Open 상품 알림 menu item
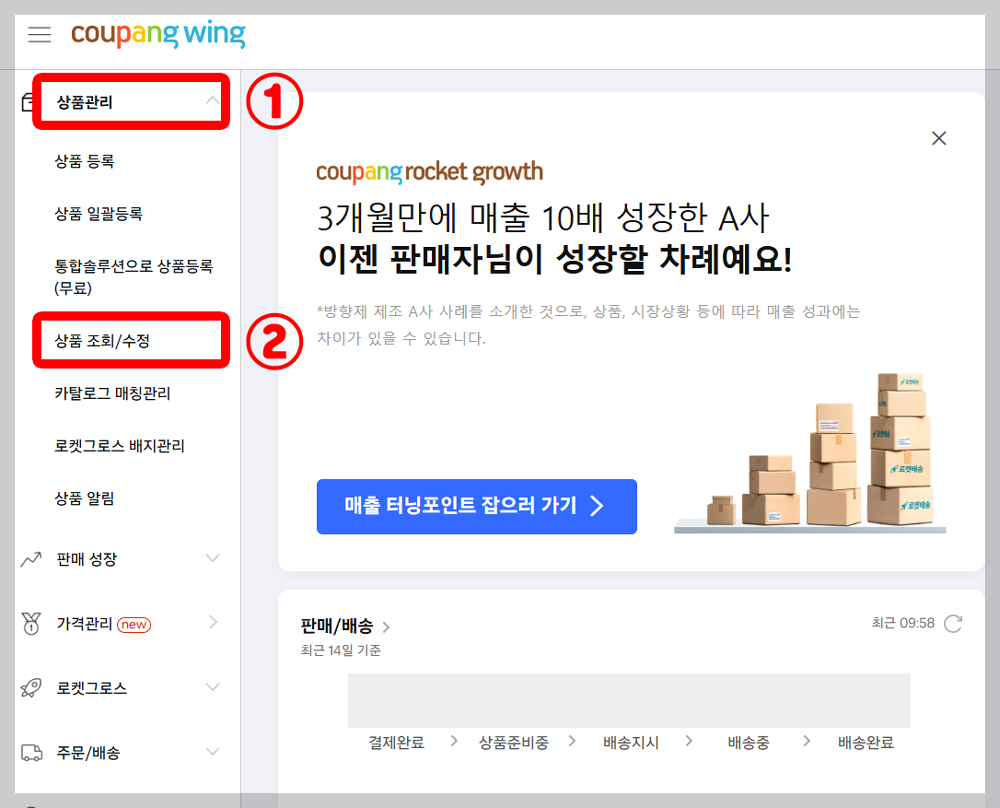Screen dimensions: 1000x808 pos(84,498)
